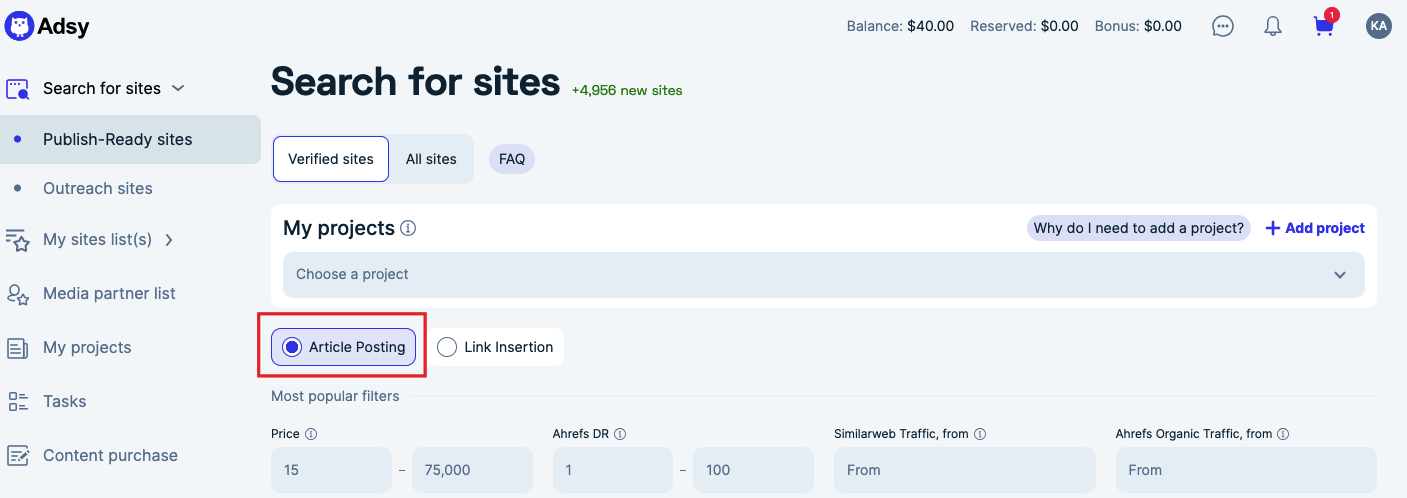Click the Price filter info icon

tap(311, 434)
